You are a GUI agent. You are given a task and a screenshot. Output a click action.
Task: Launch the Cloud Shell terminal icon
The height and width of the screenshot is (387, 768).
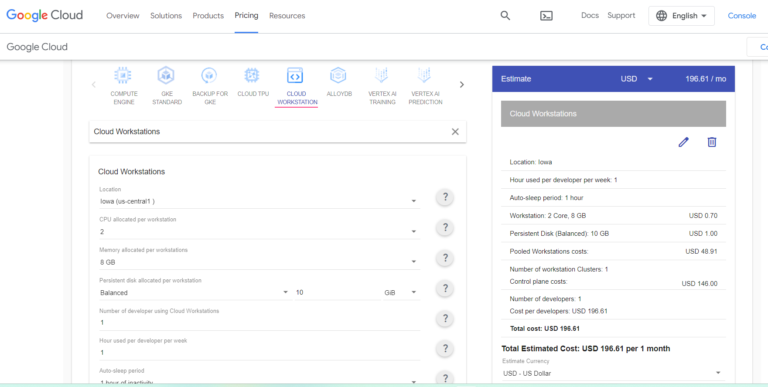pyautogui.click(x=546, y=16)
